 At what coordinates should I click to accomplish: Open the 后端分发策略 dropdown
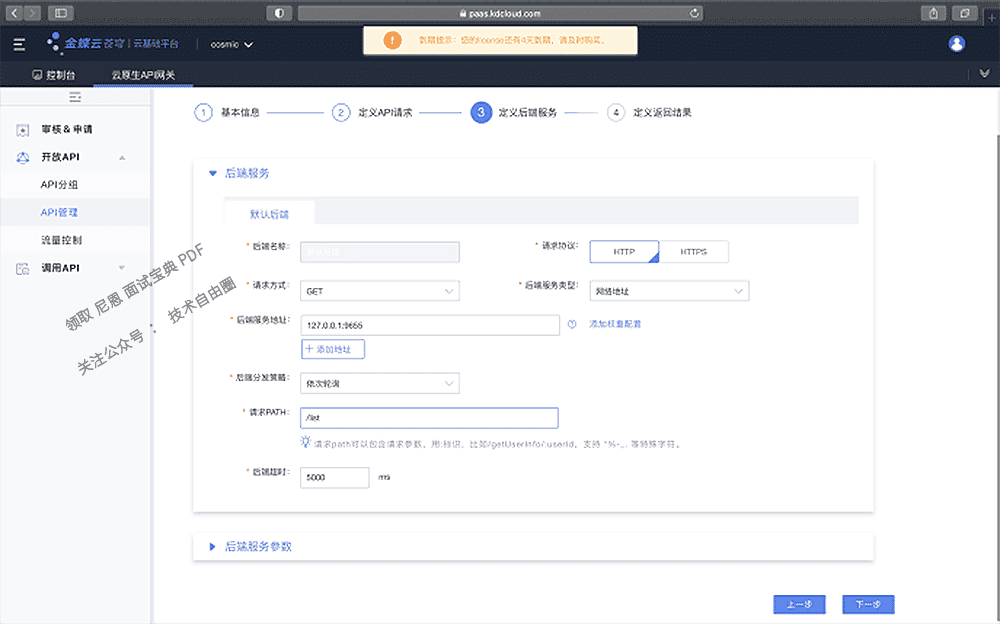click(379, 383)
